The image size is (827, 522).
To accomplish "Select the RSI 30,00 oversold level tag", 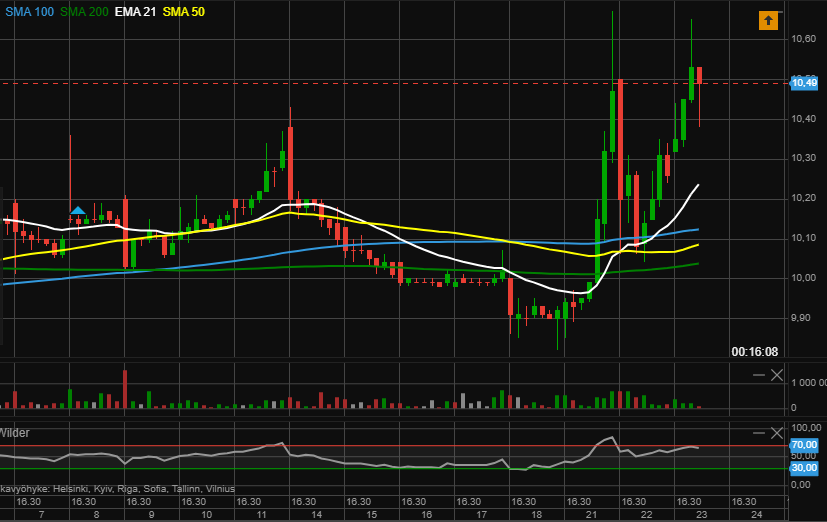I will (x=804, y=467).
